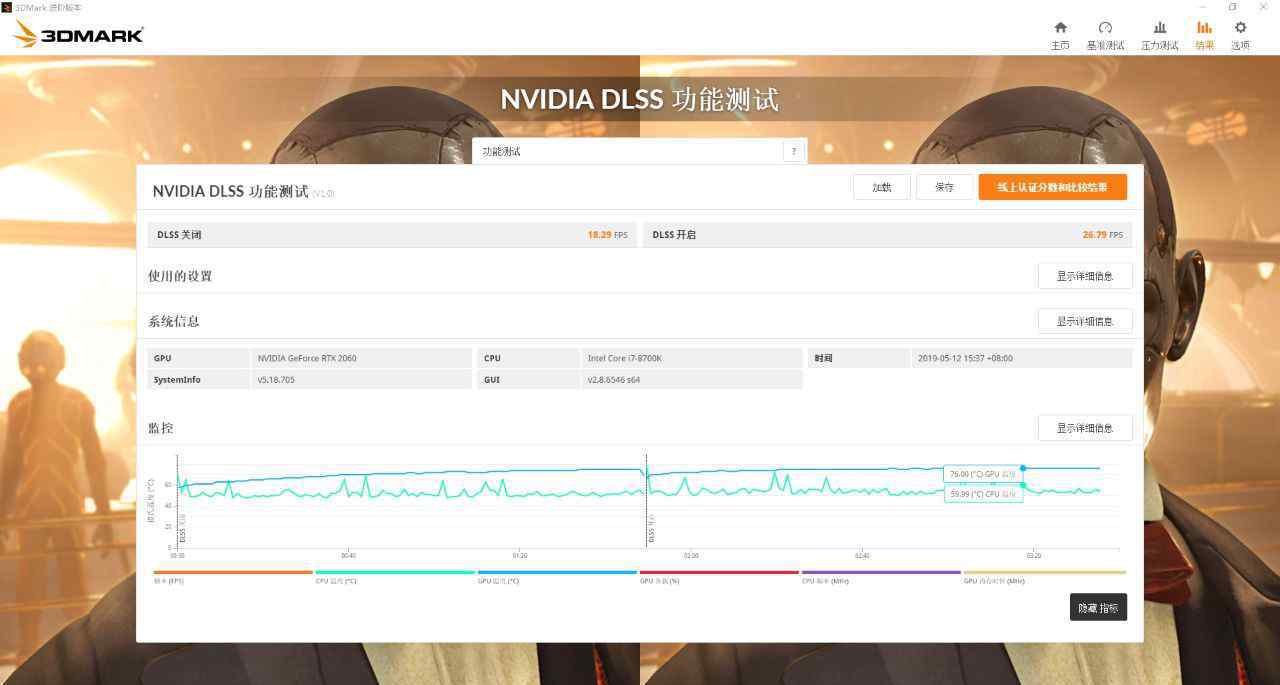
Task: Click the DLSS 关闭 score of 18.29 FPS
Action: click(x=607, y=235)
